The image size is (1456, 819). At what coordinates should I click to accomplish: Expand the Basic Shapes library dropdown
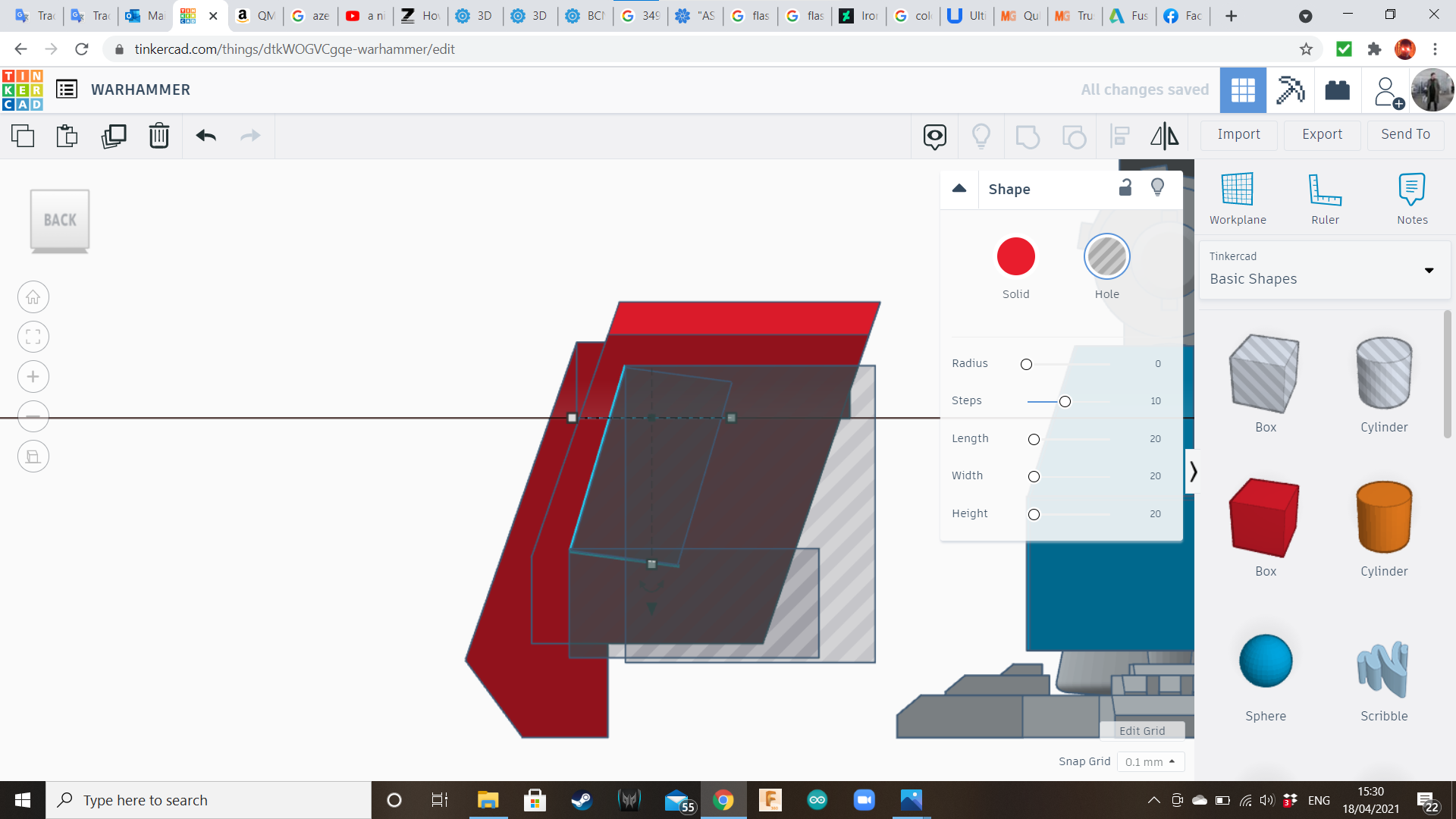(x=1429, y=270)
